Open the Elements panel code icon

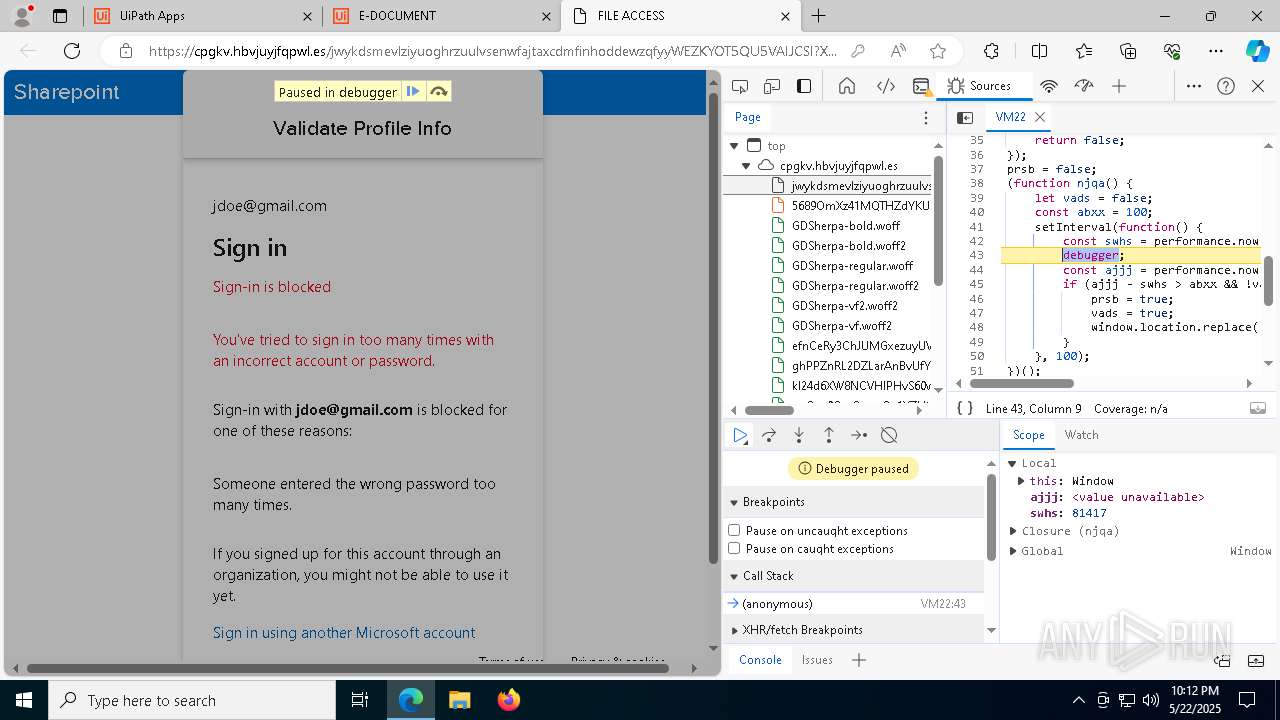coord(886,86)
